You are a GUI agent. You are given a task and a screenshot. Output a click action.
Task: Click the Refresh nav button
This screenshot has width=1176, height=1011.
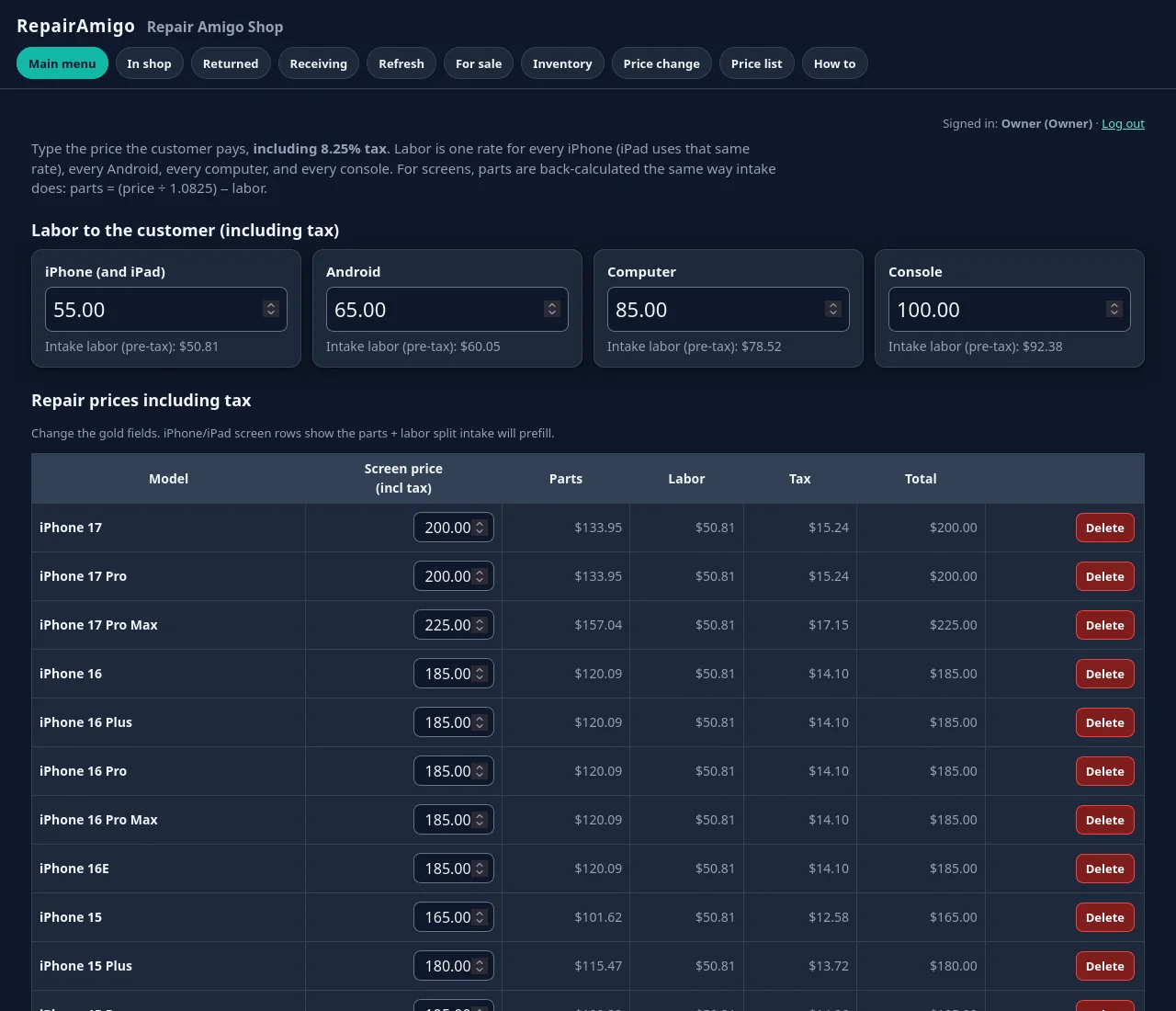pyautogui.click(x=401, y=63)
